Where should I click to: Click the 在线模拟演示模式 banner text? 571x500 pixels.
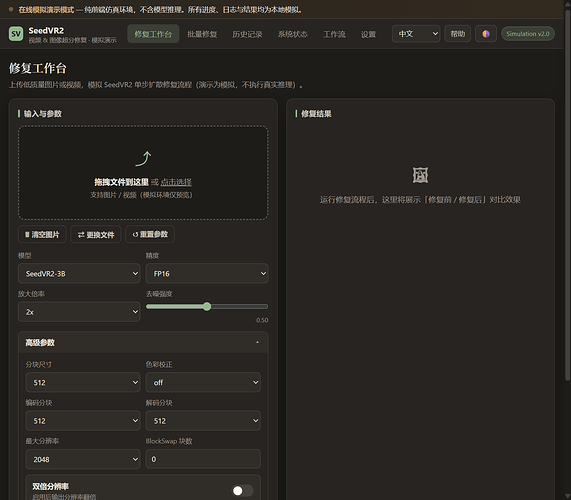46,10
